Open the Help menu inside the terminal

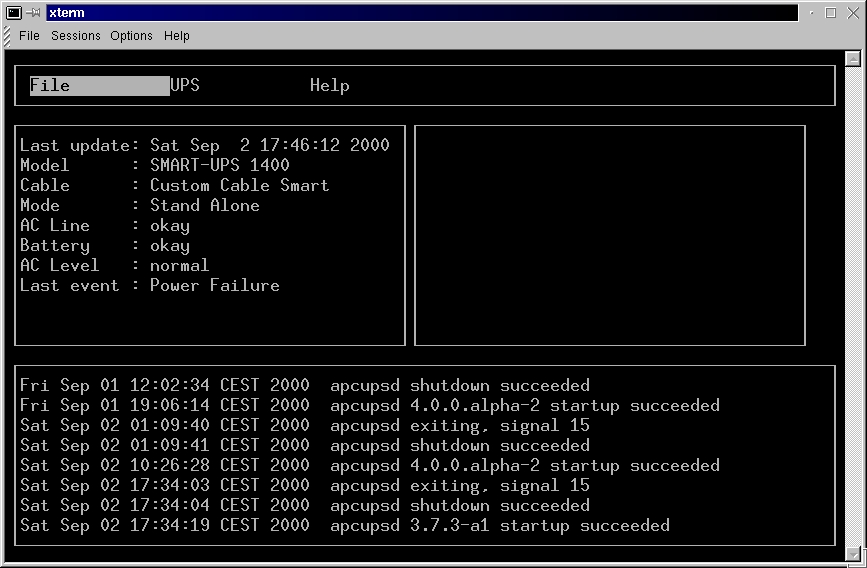click(x=329, y=86)
